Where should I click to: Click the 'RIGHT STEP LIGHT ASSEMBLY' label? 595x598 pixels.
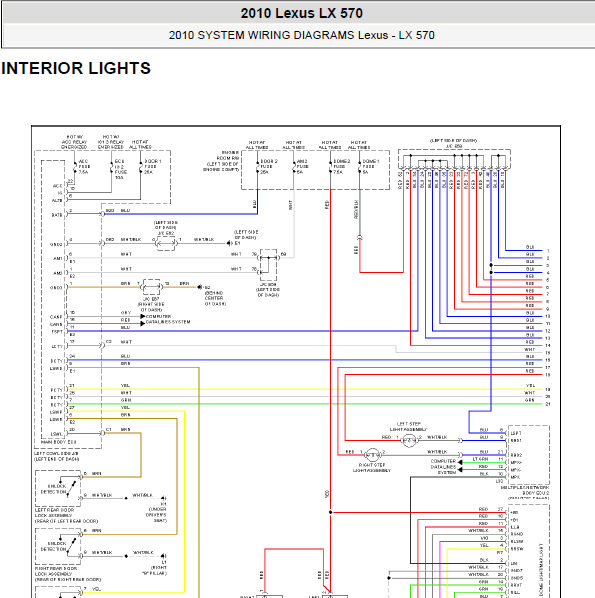tap(372, 468)
